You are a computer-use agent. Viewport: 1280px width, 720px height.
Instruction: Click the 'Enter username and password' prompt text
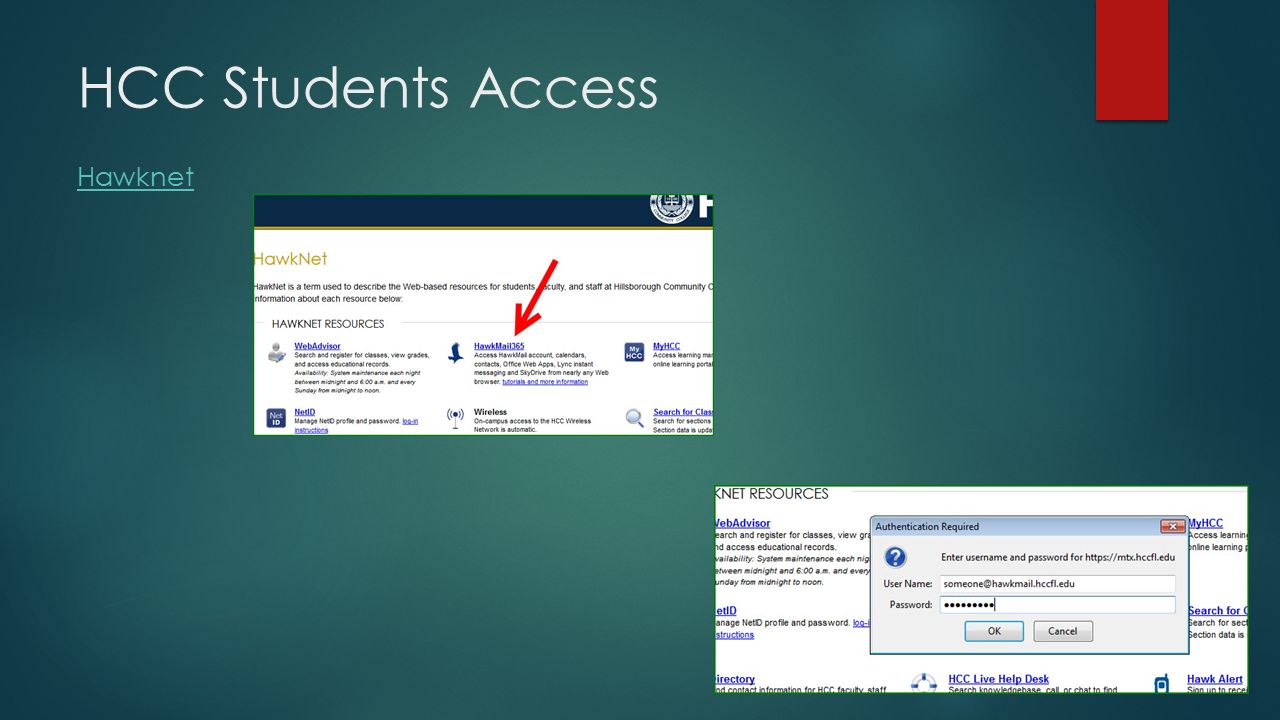[x=1058, y=557]
